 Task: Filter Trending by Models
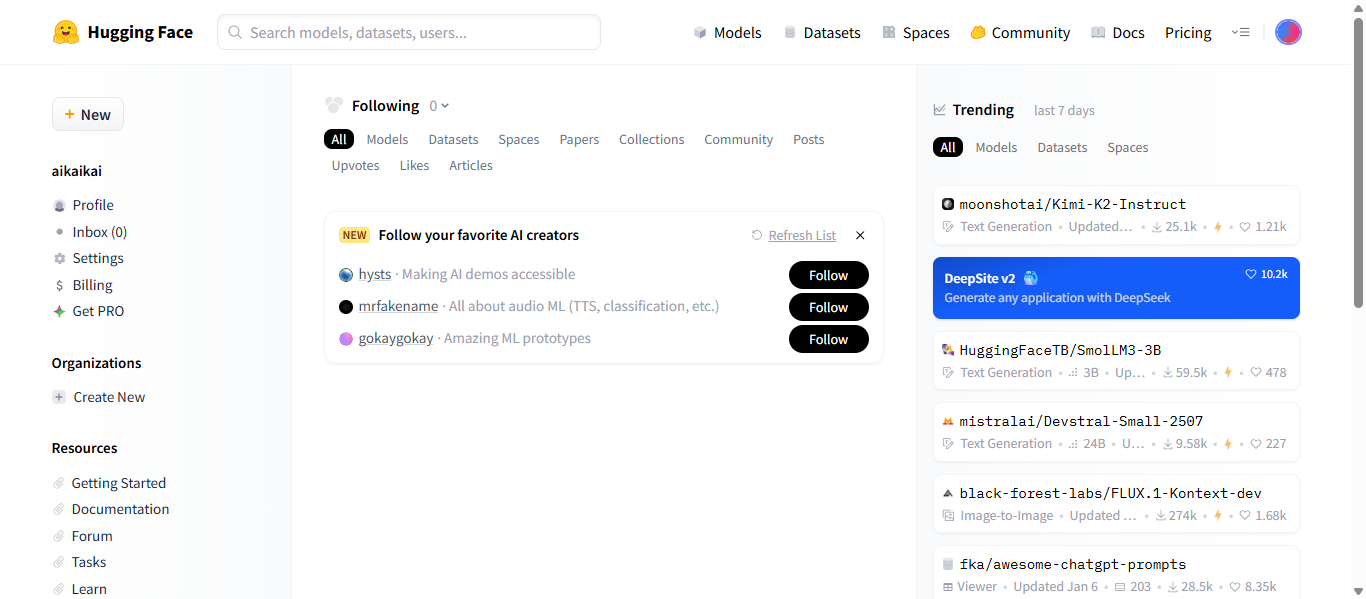996,147
